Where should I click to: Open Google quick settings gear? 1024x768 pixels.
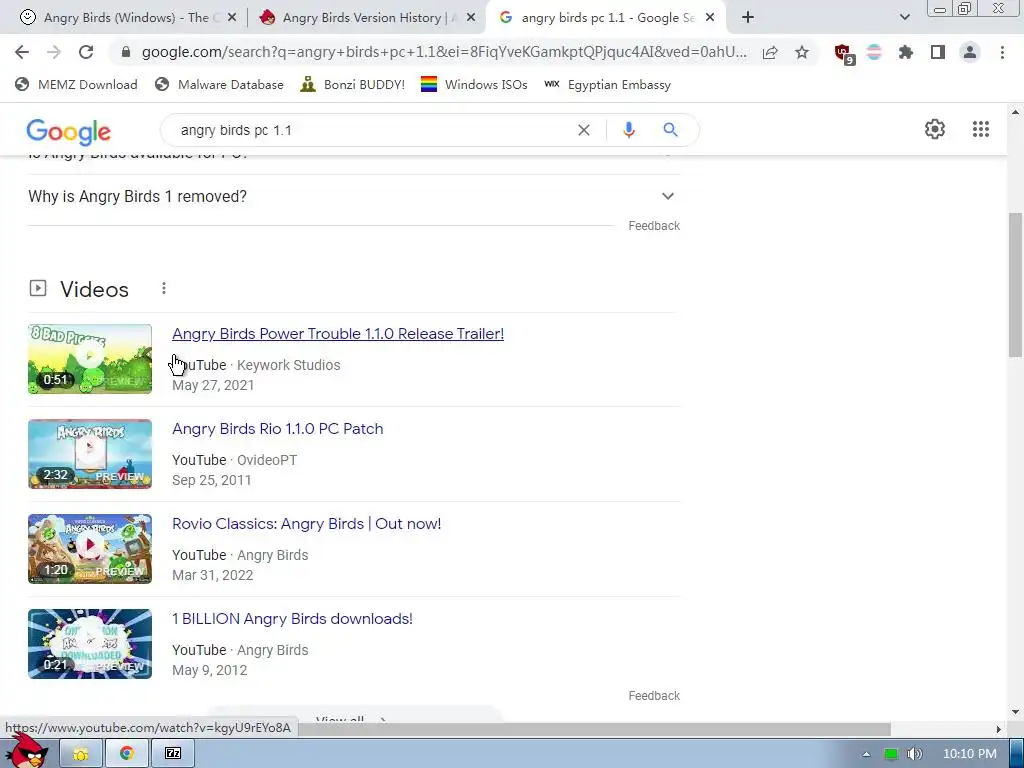(935, 129)
